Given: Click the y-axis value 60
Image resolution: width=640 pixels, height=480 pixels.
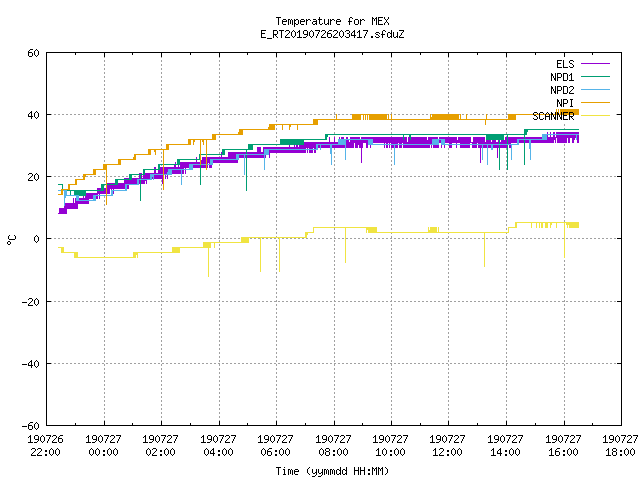Looking at the screenshot, I should point(33,53).
